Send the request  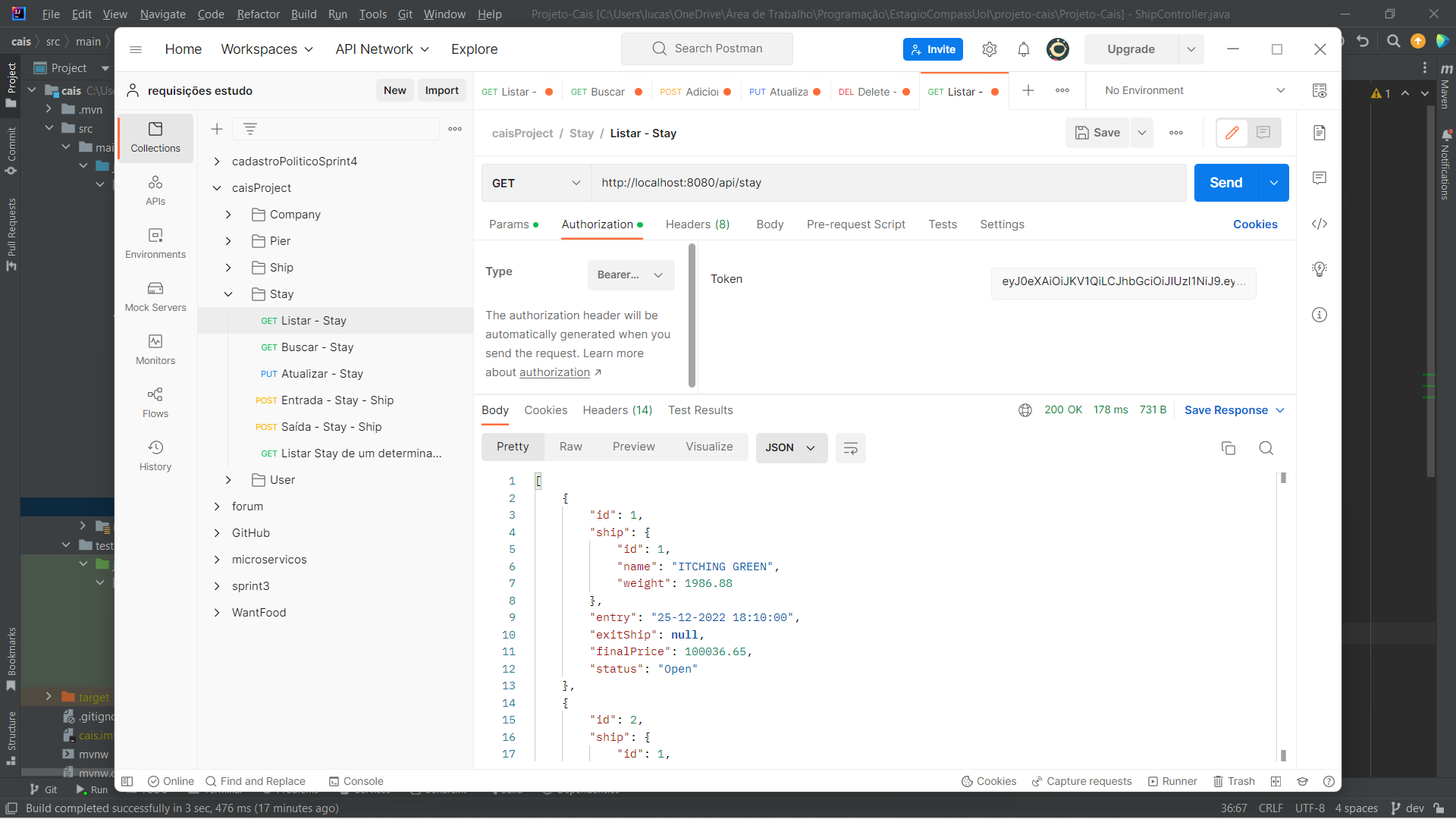[x=1225, y=183]
